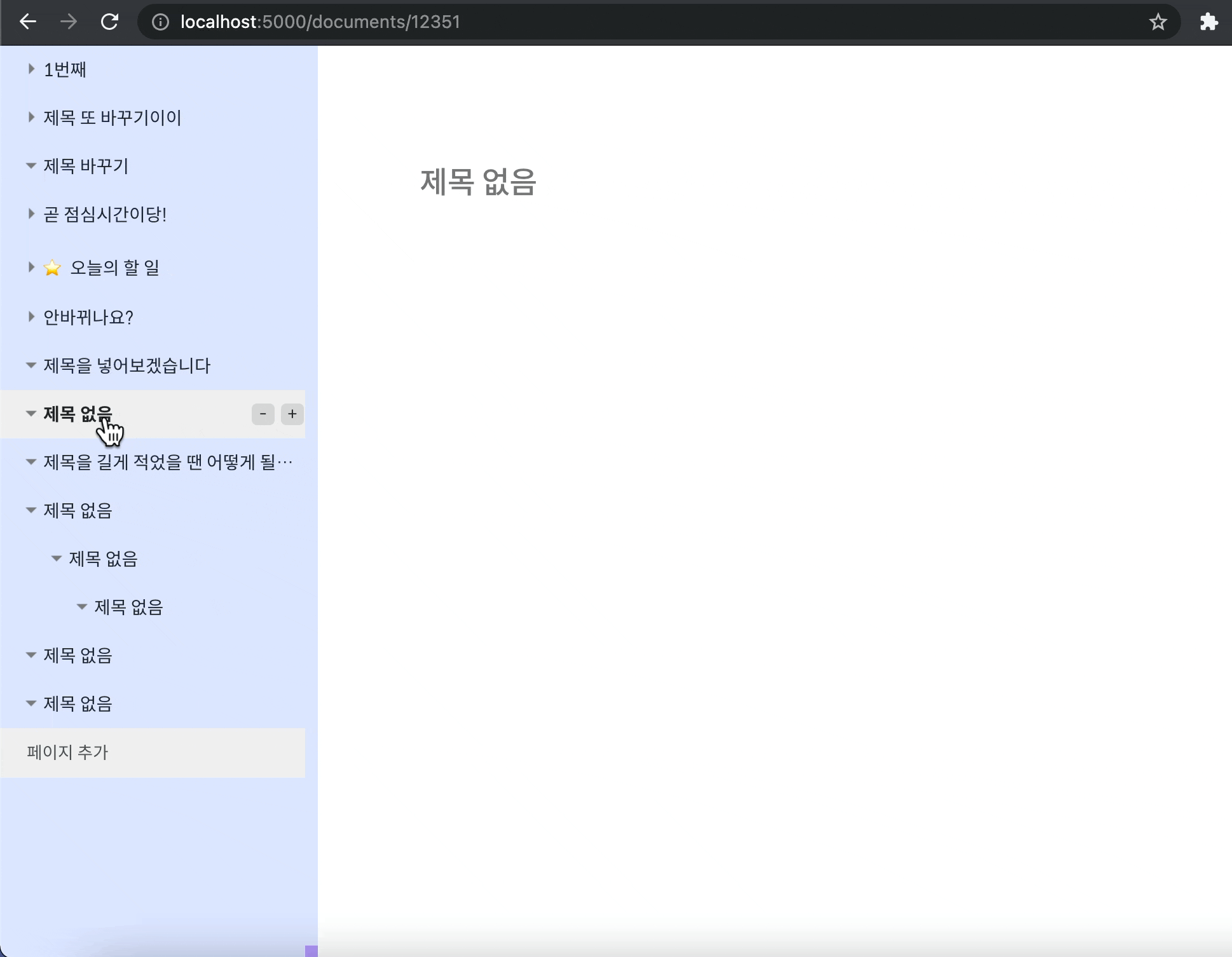Expand the 안바뀌나요? arrow
Viewport: 1232px width, 957px height.
pos(31,316)
